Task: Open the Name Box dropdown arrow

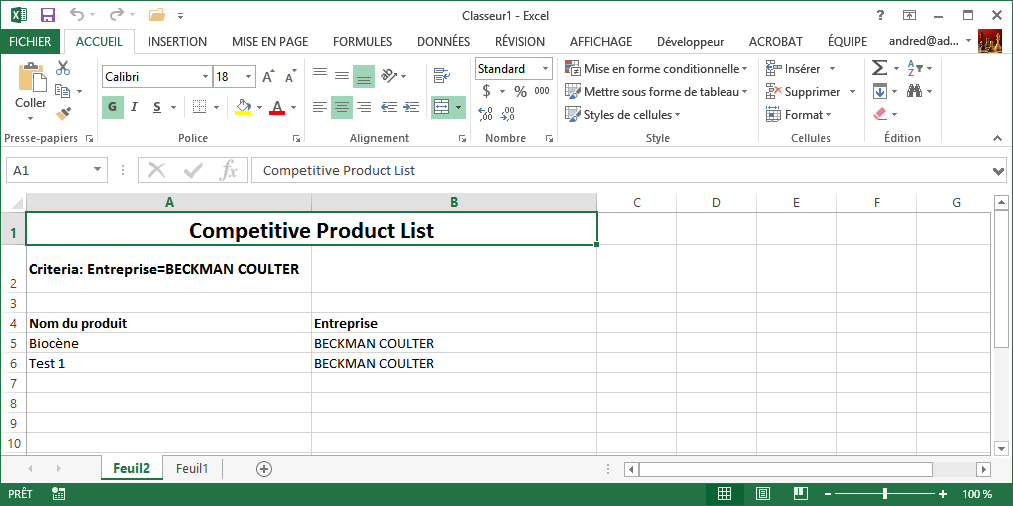Action: coord(98,170)
